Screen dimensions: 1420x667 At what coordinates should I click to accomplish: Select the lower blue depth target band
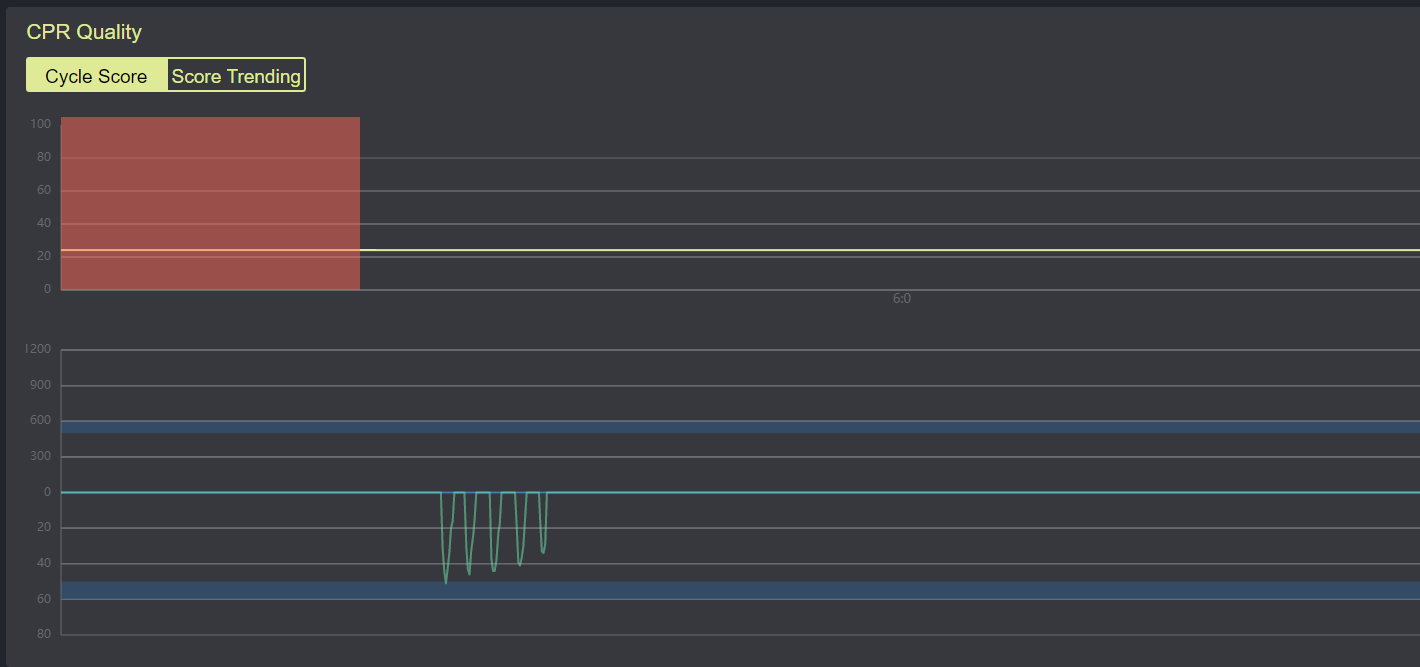[x=740, y=590]
